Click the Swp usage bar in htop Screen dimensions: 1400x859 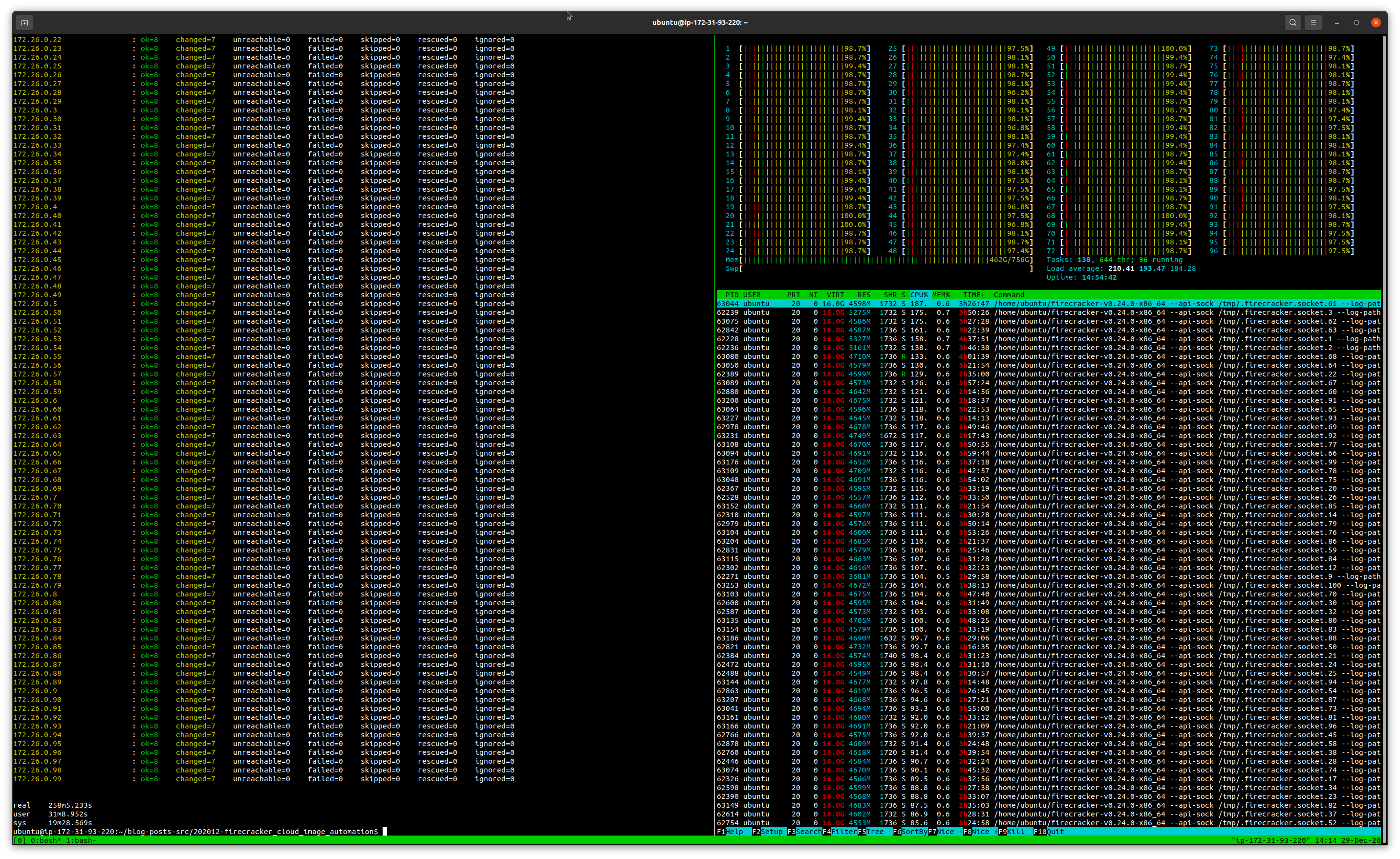pos(879,268)
